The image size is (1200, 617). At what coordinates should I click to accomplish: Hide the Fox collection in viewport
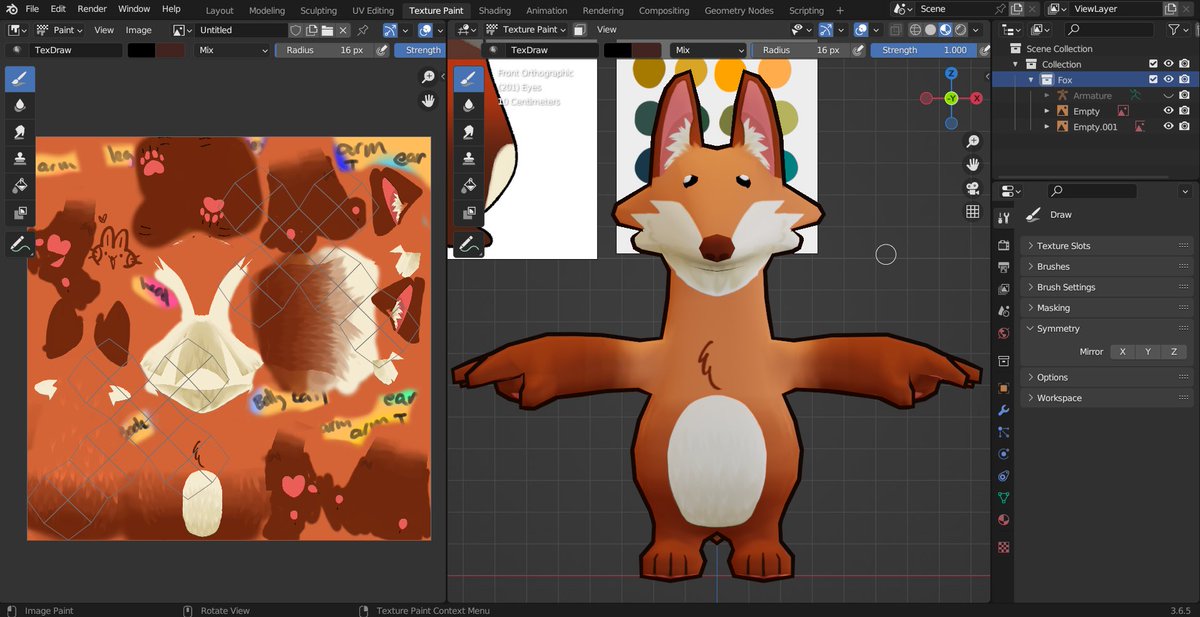tap(1168, 79)
